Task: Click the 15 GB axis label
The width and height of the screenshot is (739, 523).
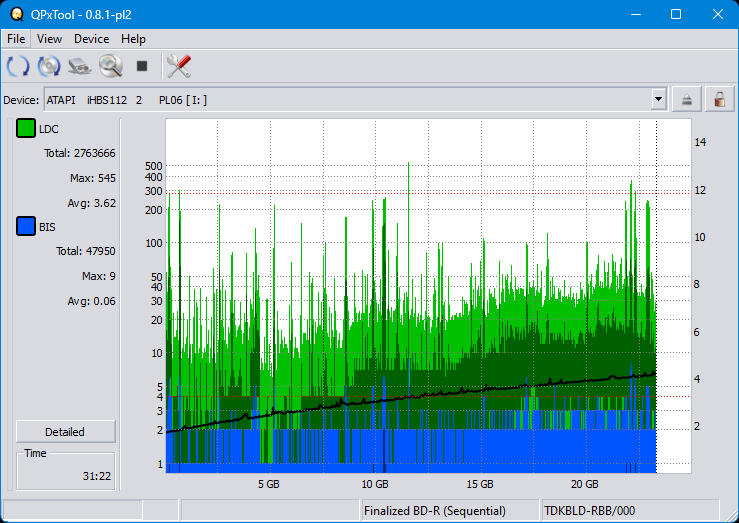Action: (x=480, y=484)
